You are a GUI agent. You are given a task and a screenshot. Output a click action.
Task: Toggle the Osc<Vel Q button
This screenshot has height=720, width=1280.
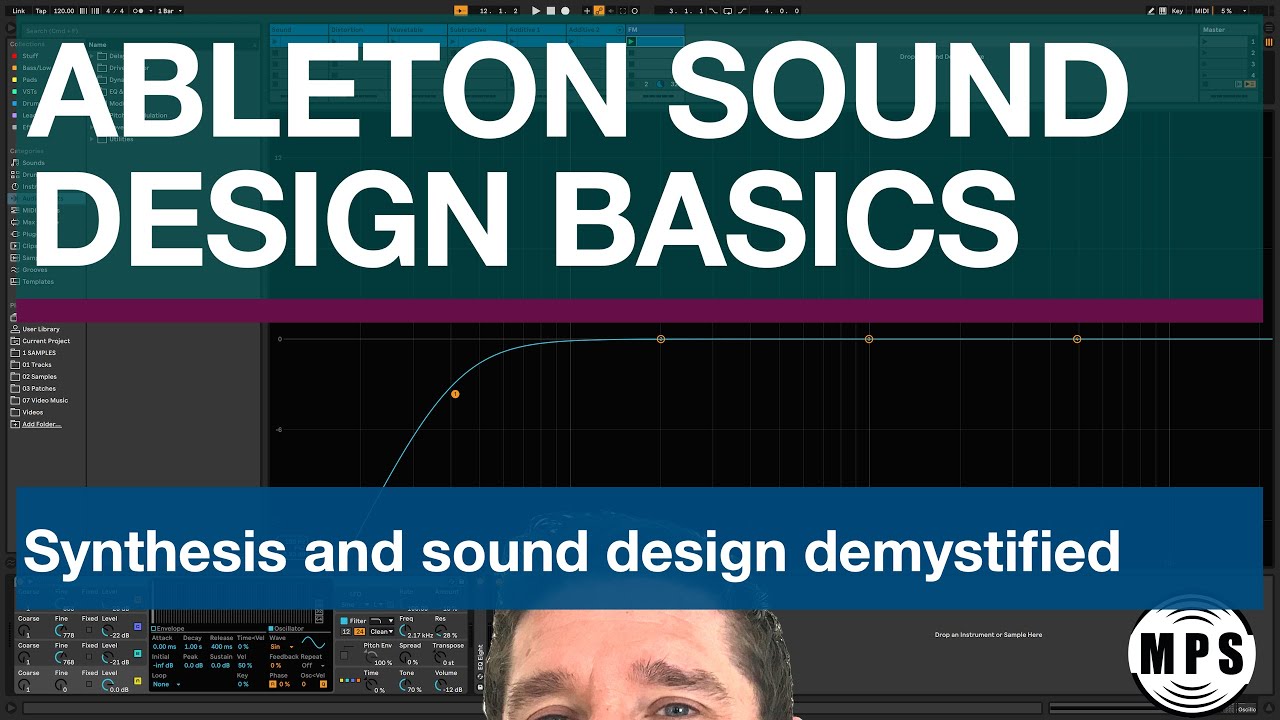323,684
